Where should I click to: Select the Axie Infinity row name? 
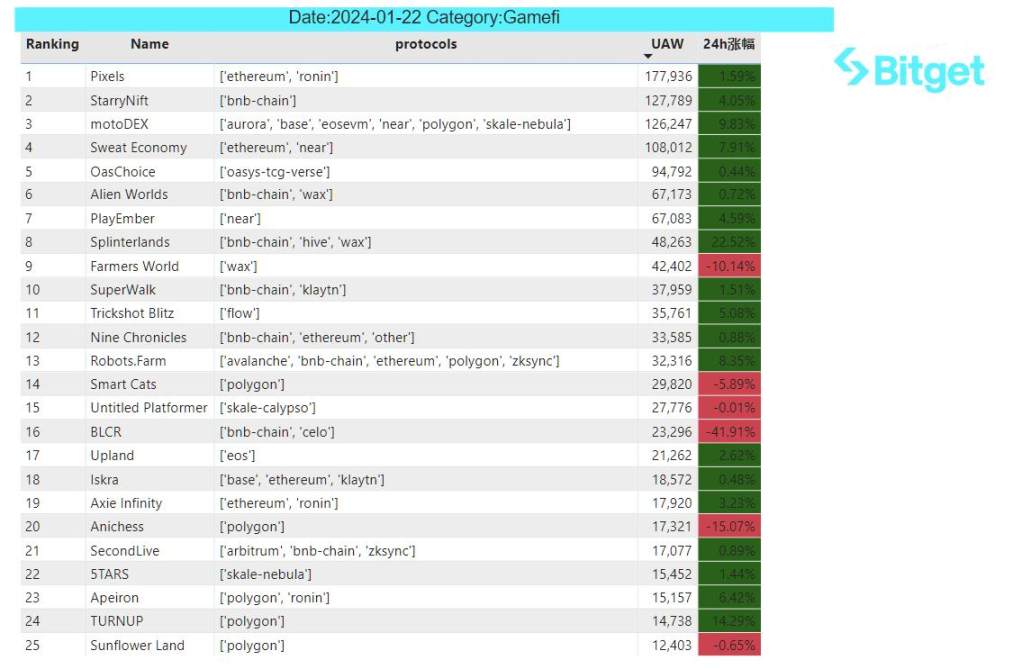coord(126,503)
